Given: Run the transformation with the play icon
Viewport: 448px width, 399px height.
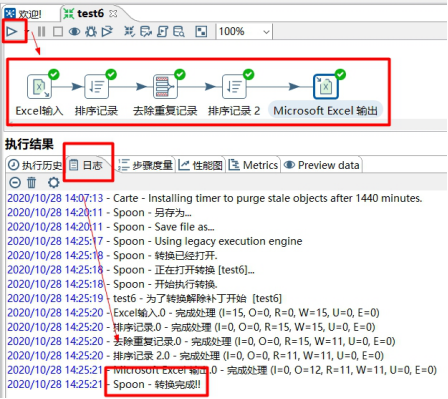Looking at the screenshot, I should 12,32.
